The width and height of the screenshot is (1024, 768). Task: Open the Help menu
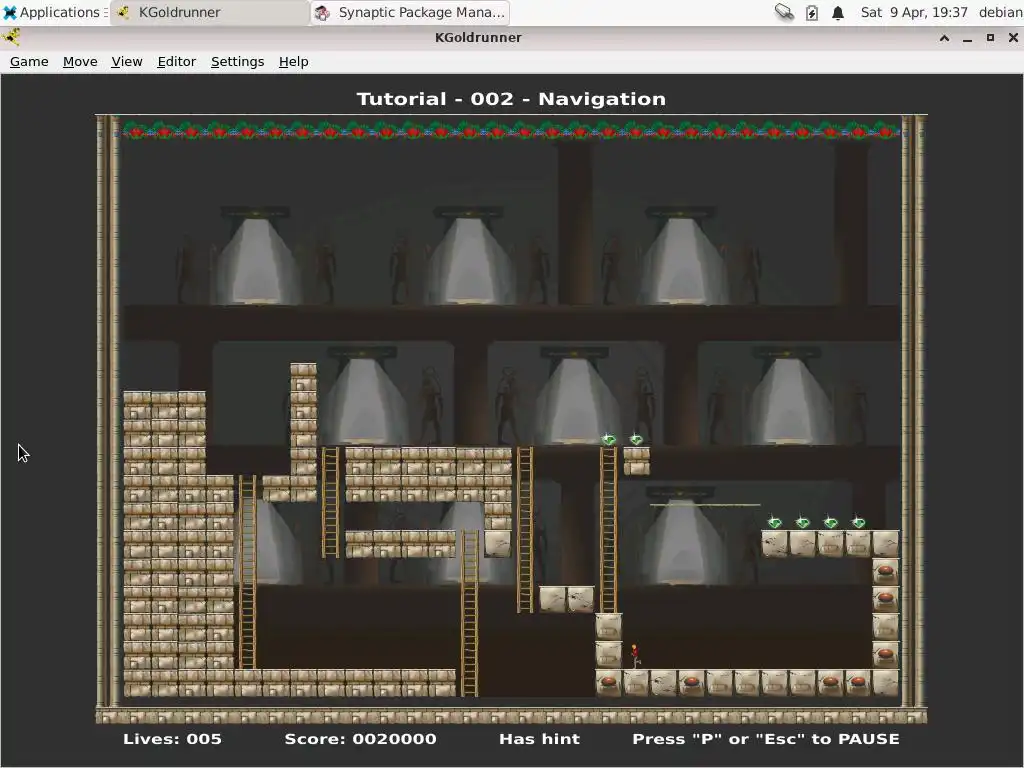[293, 61]
